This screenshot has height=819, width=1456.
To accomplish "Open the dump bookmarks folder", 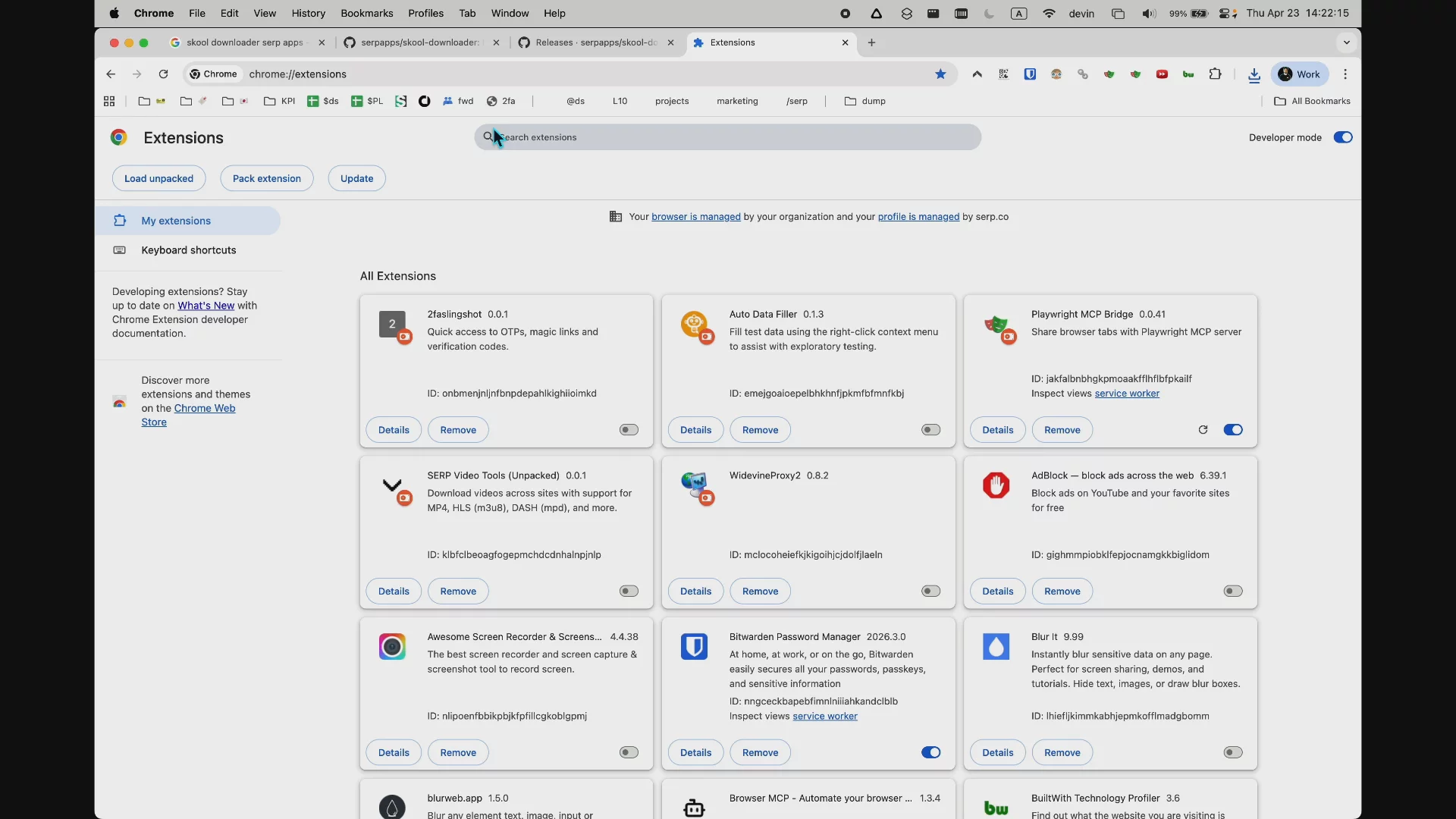I will 865,101.
